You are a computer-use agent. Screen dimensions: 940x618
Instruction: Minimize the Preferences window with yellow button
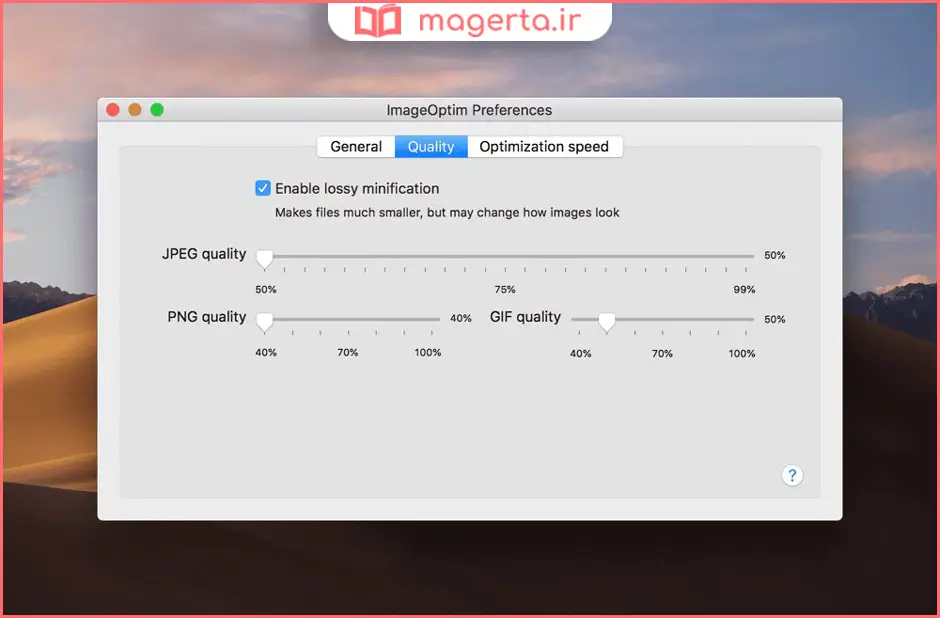pos(135,110)
